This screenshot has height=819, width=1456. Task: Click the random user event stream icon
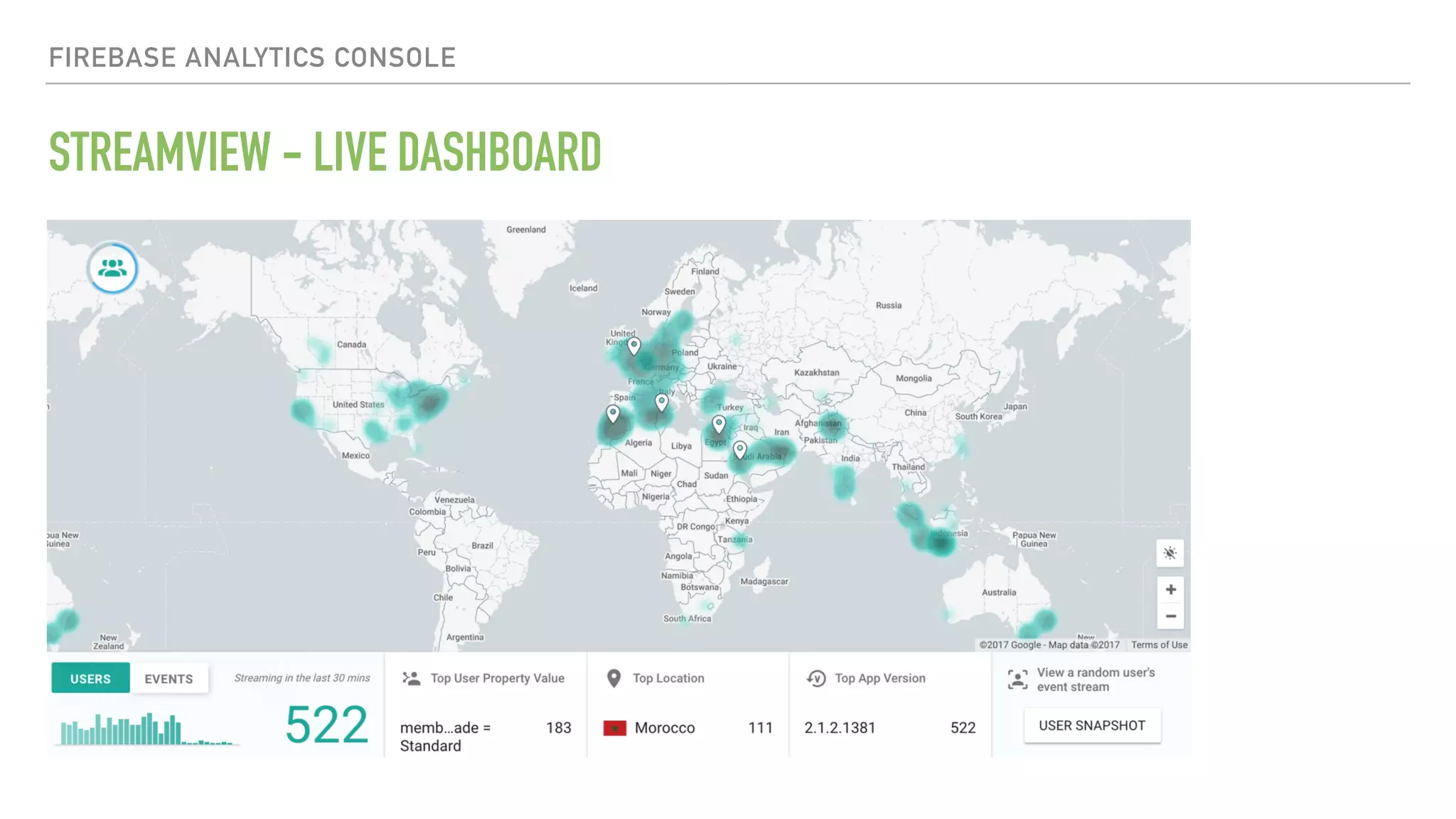coord(1018,679)
